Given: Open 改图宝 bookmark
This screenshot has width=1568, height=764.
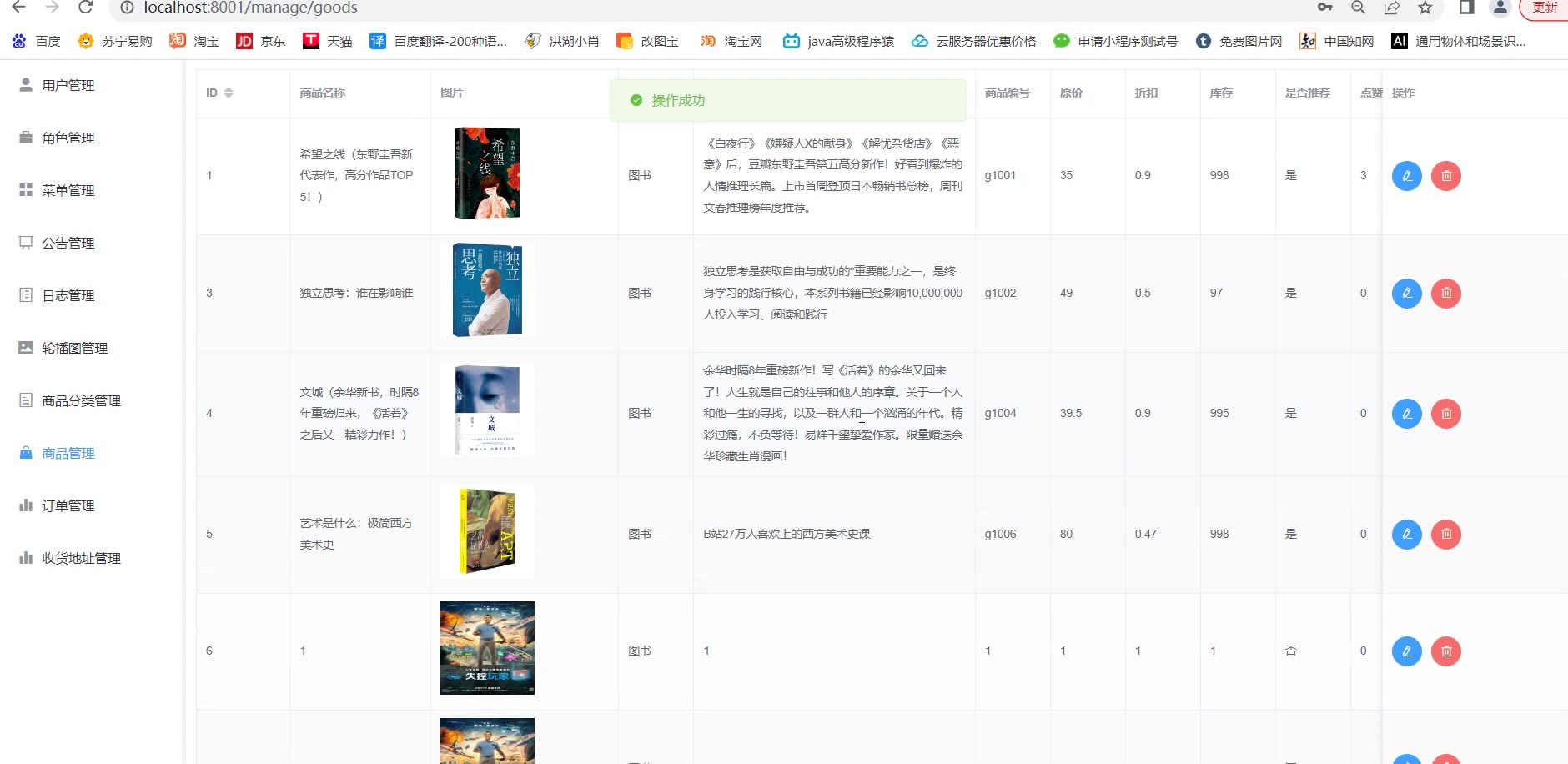Looking at the screenshot, I should pos(647,41).
